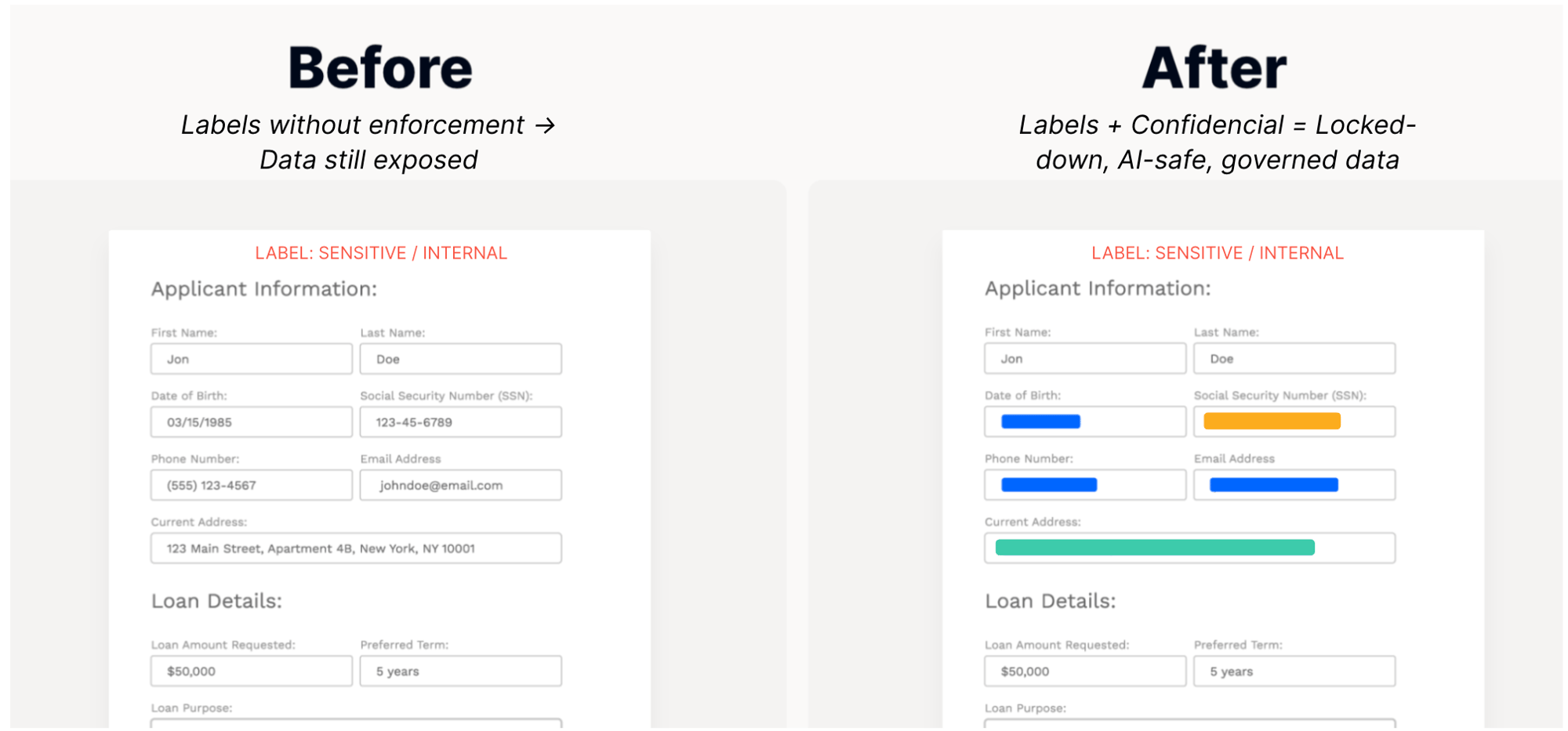Click the red sensitive label on After form
1568x731 pixels.
pyautogui.click(x=1218, y=253)
